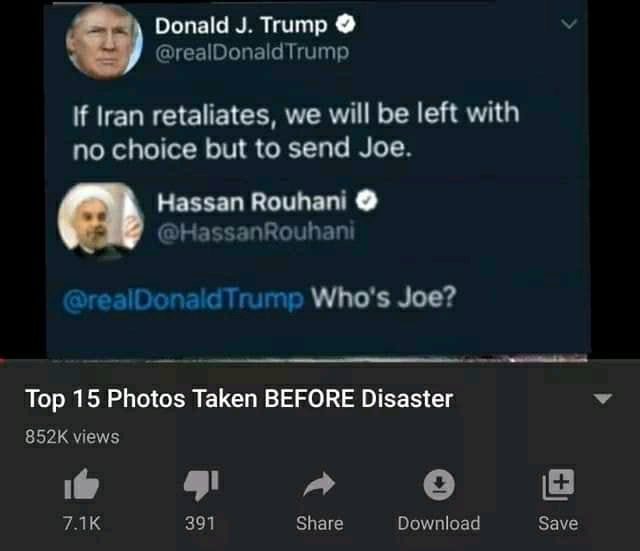Click the 7.1K likes count
640x551 pixels.
click(x=82, y=523)
